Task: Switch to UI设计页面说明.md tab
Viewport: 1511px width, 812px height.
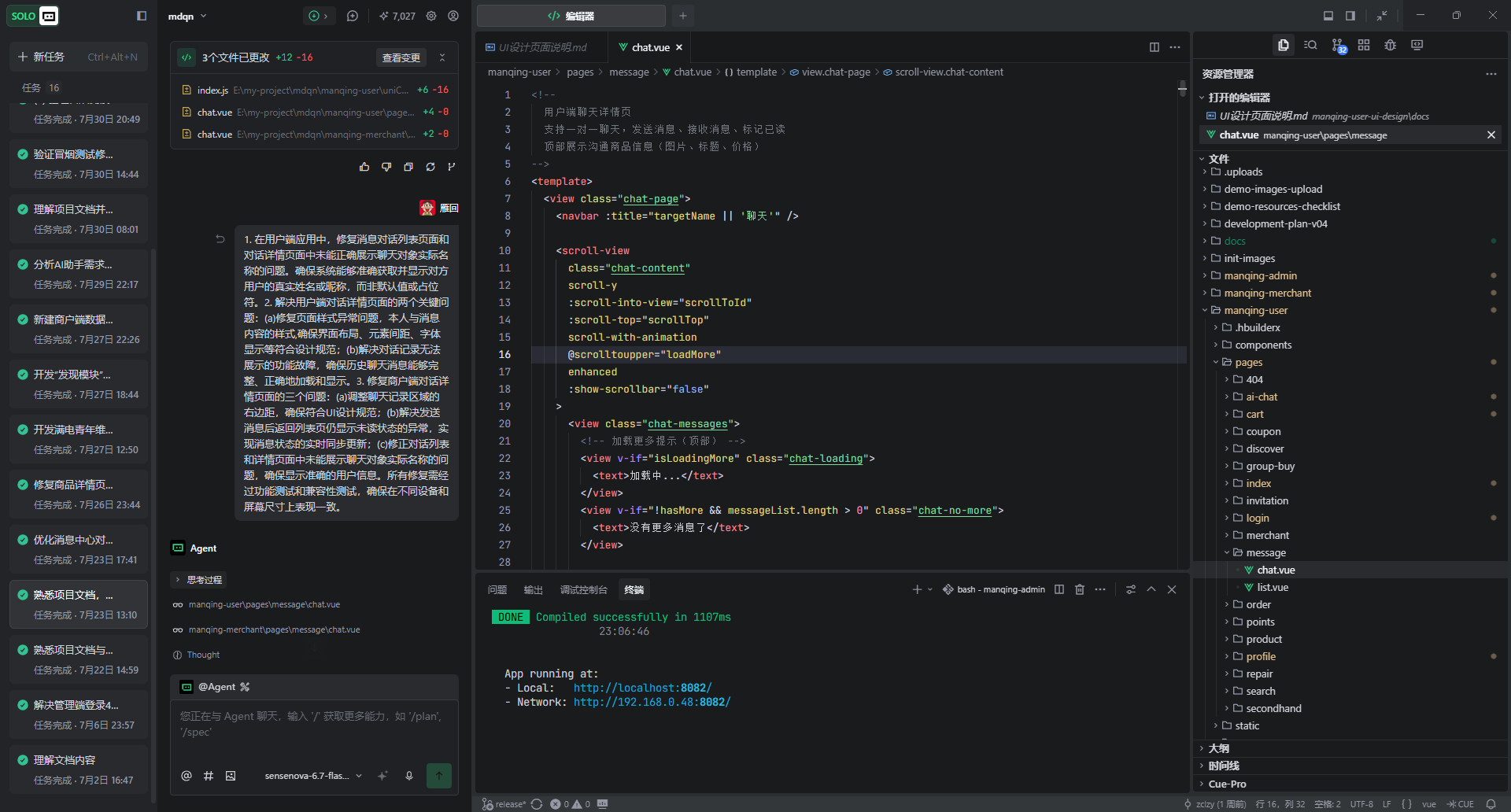Action: [x=542, y=47]
